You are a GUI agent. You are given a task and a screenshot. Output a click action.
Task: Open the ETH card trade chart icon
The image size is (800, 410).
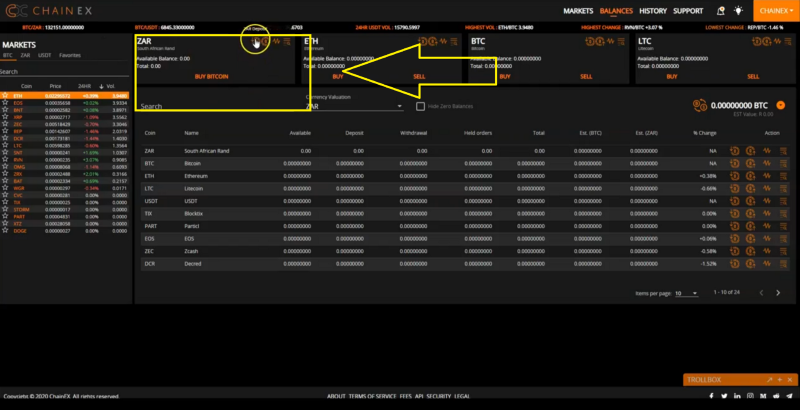pos(443,41)
